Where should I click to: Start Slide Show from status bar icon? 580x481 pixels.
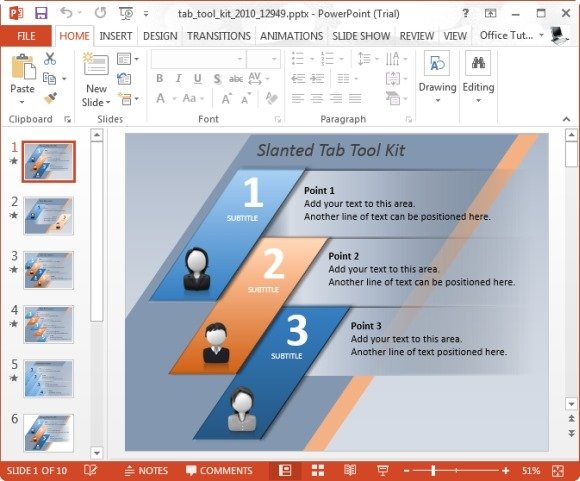382,471
